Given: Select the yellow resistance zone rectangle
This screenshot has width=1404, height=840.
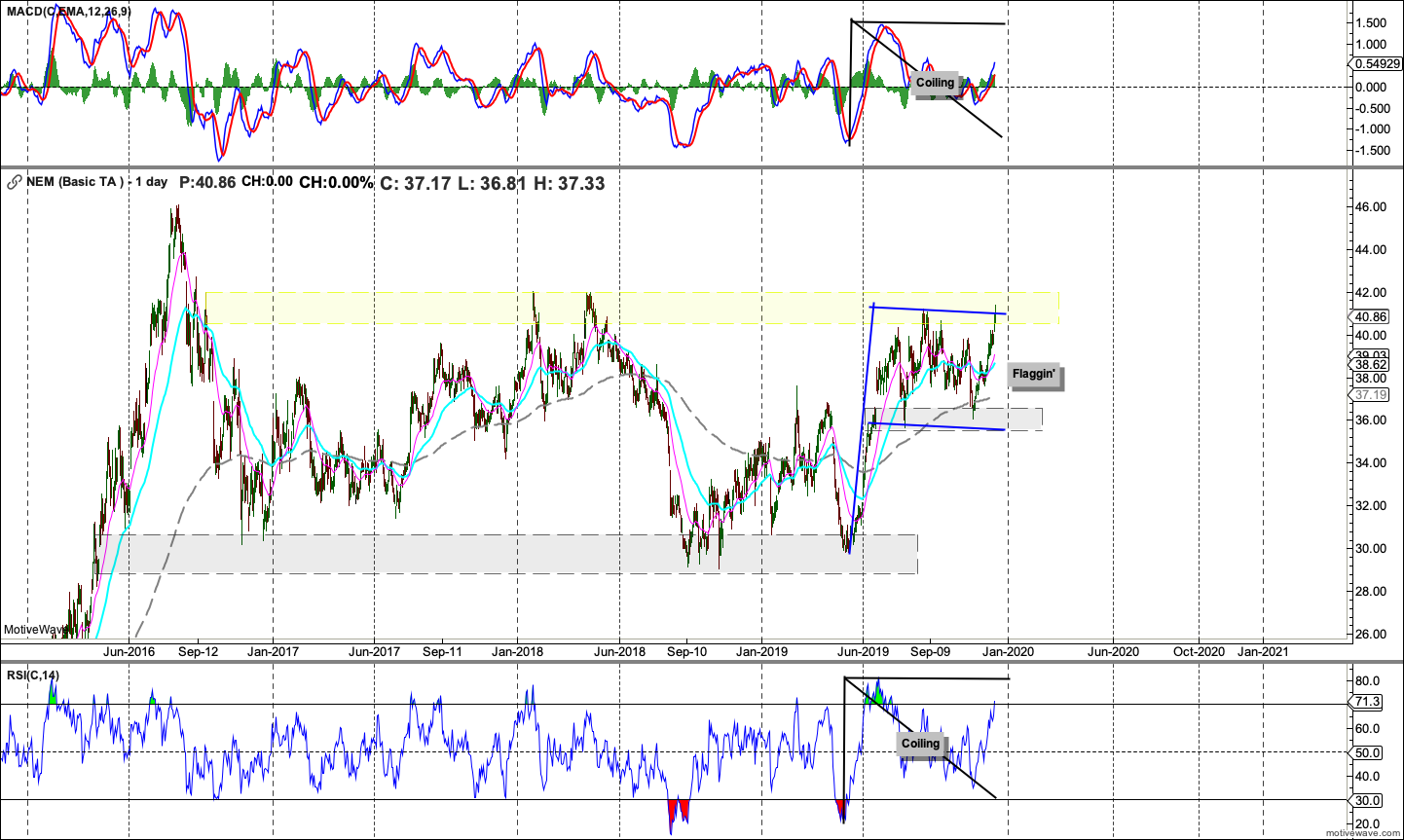Looking at the screenshot, I should tap(632, 309).
